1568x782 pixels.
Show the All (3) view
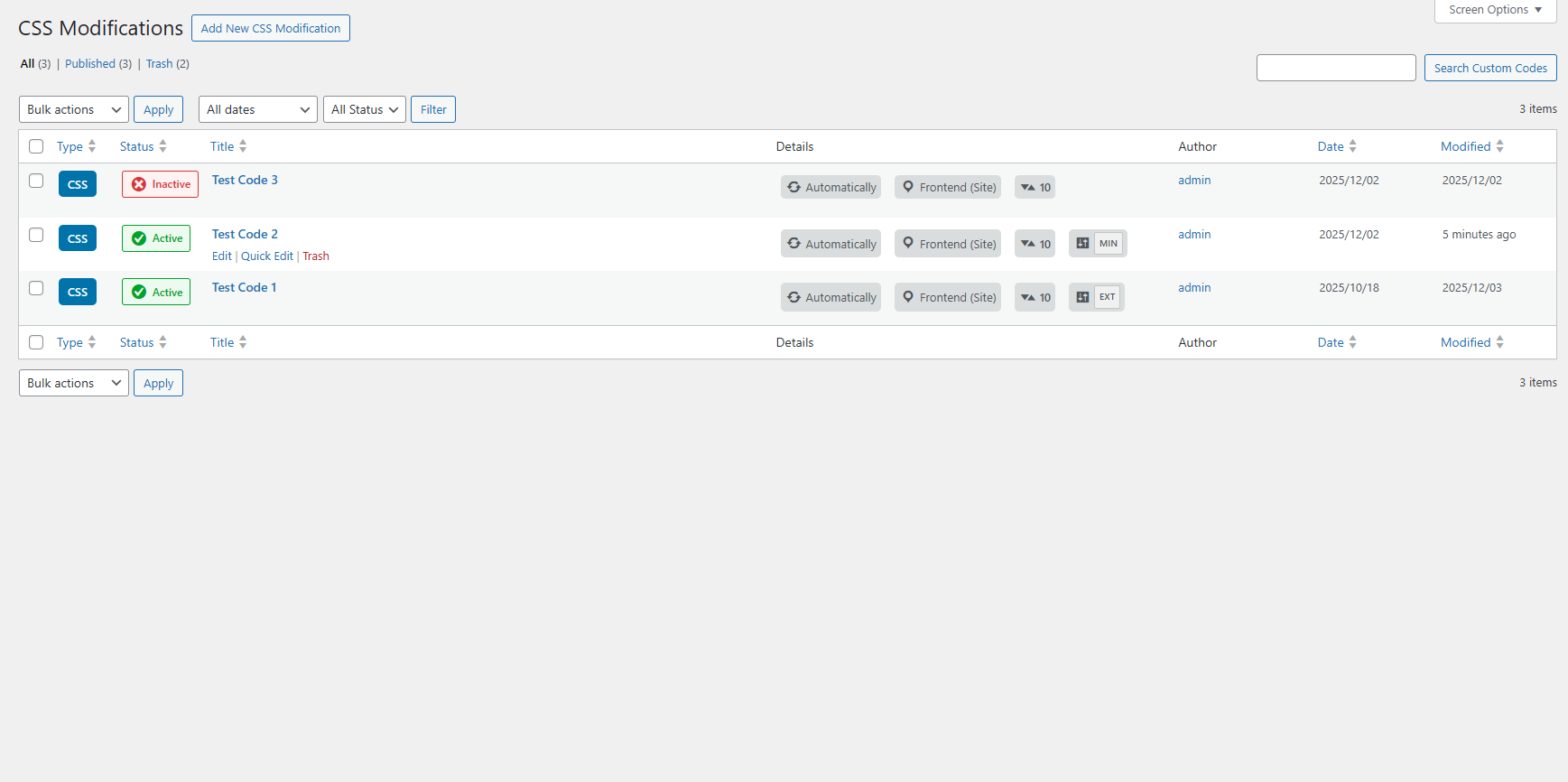pos(35,63)
